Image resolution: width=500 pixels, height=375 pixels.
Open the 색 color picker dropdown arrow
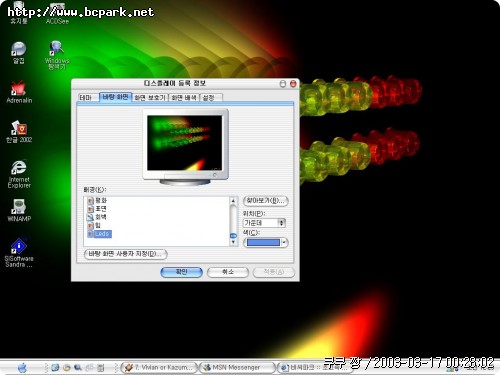tap(284, 242)
